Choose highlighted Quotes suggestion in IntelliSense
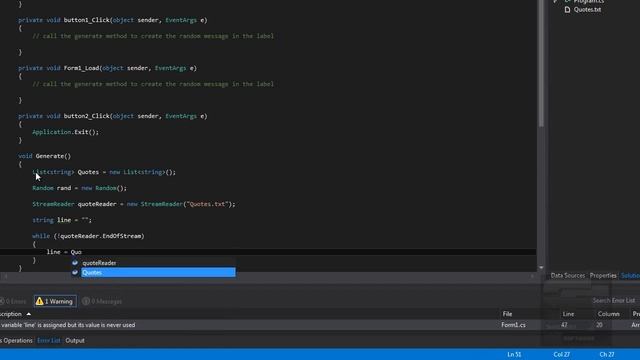The height and width of the screenshot is (360, 640). pyautogui.click(x=158, y=272)
